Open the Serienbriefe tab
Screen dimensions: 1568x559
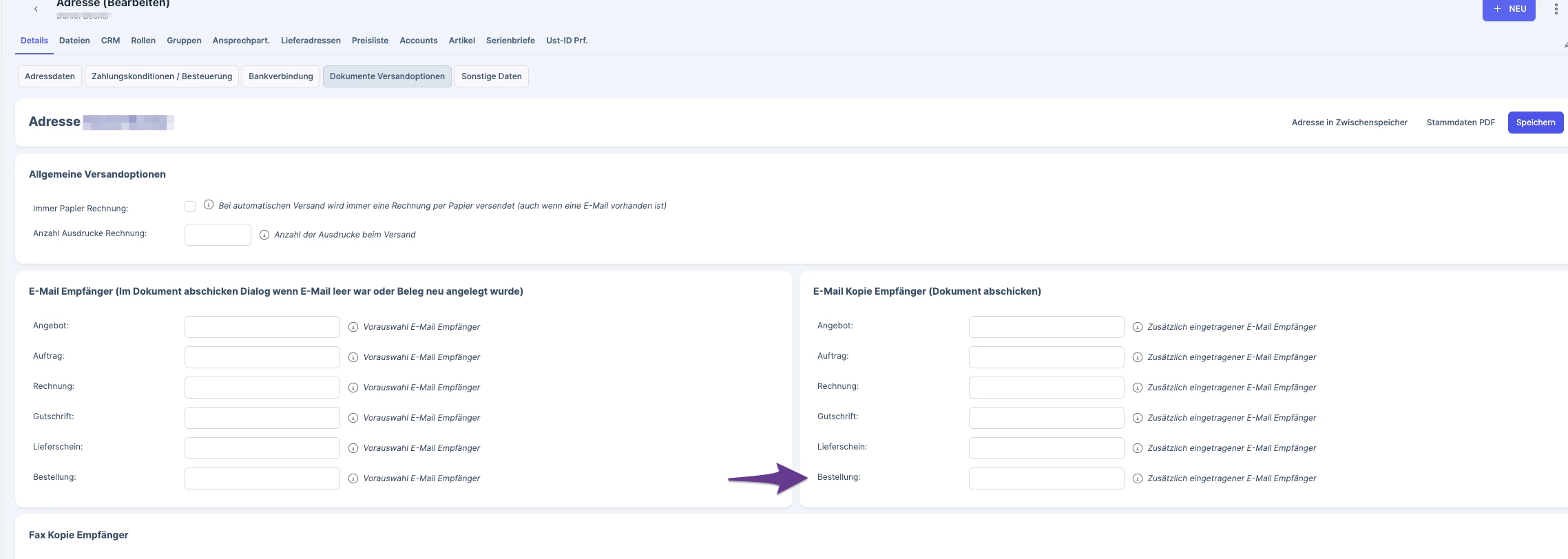pos(510,41)
